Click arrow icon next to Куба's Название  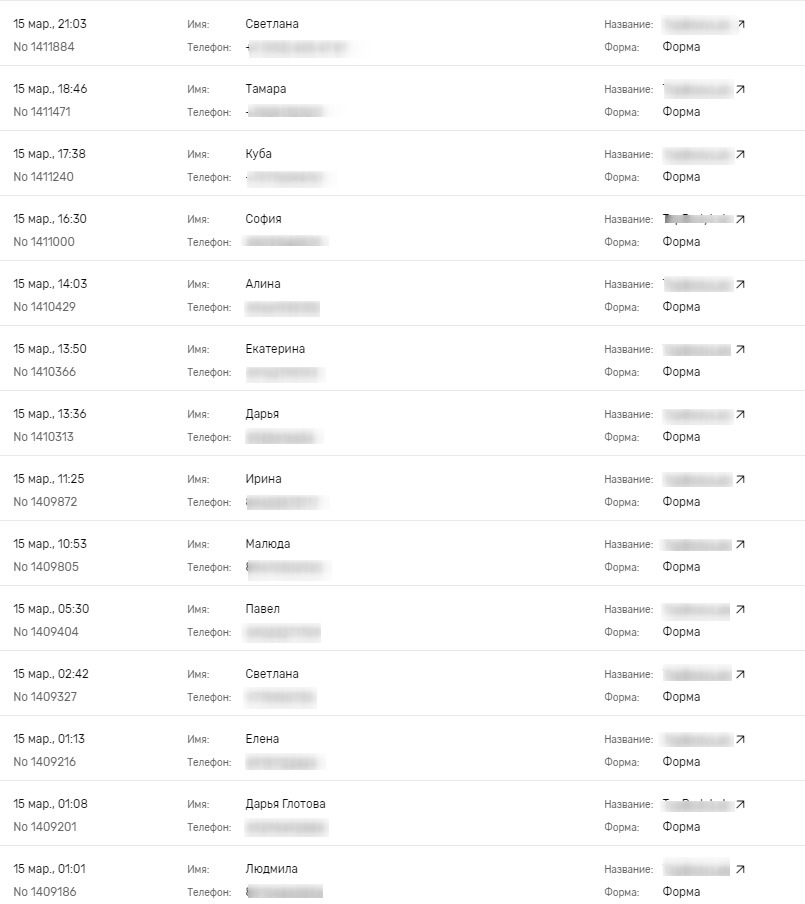point(740,155)
